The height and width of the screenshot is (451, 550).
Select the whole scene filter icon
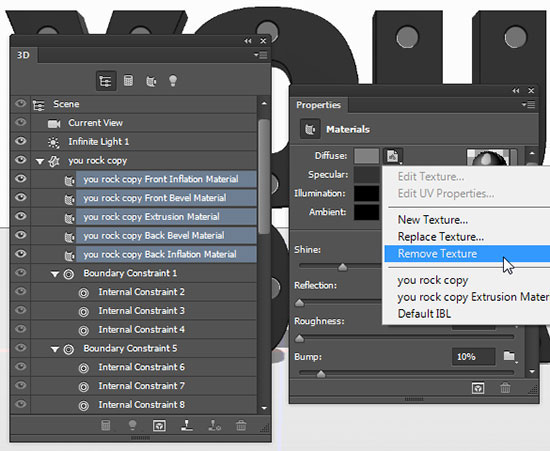click(x=106, y=81)
